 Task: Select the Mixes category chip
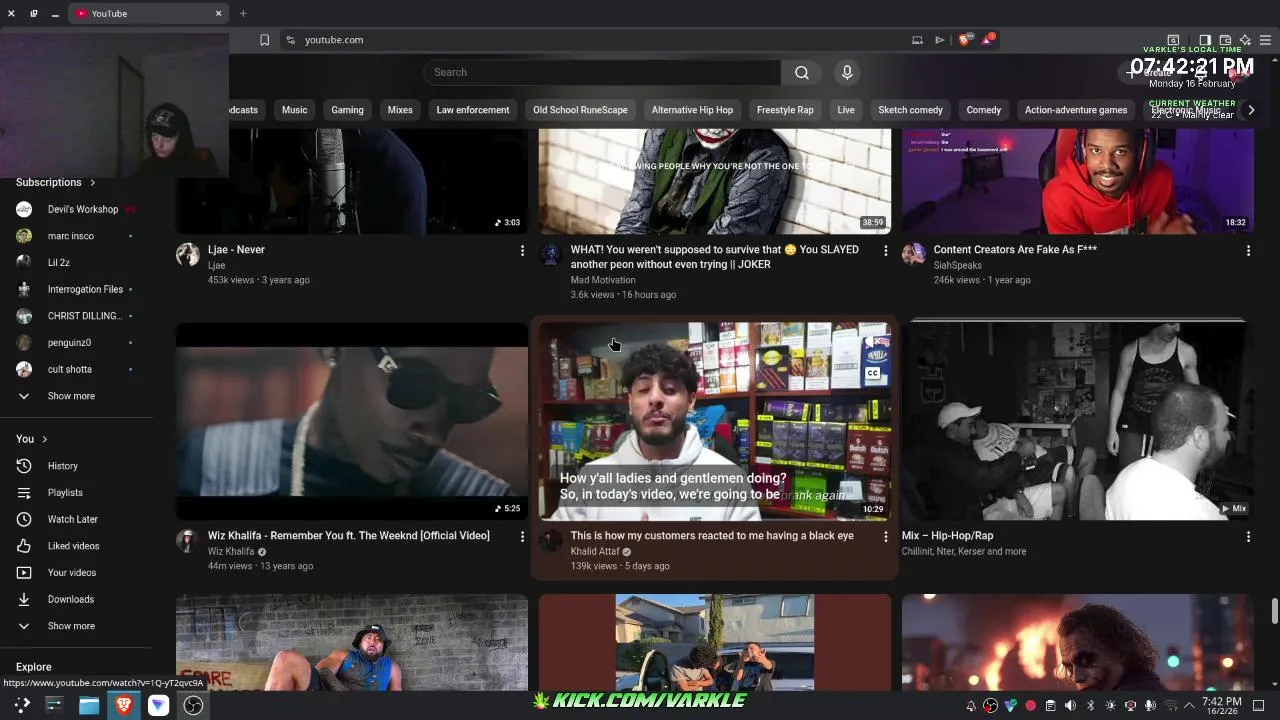400,110
